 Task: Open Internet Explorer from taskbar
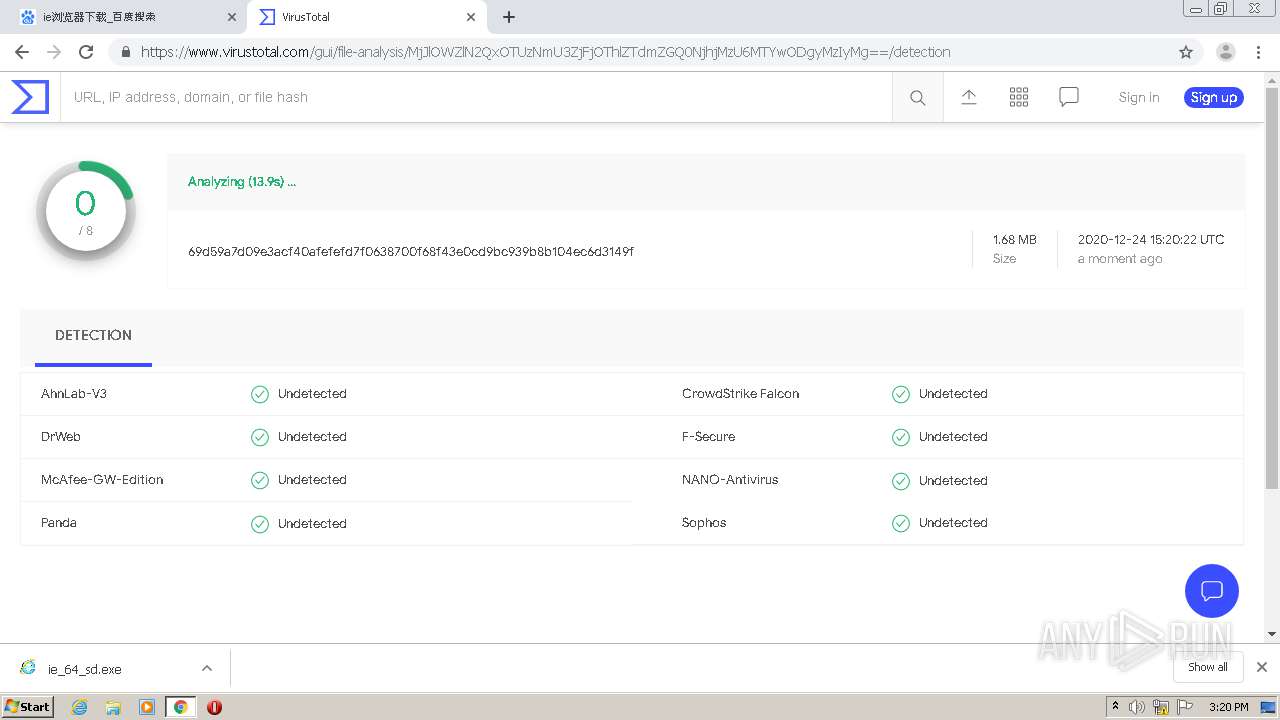tap(80, 707)
